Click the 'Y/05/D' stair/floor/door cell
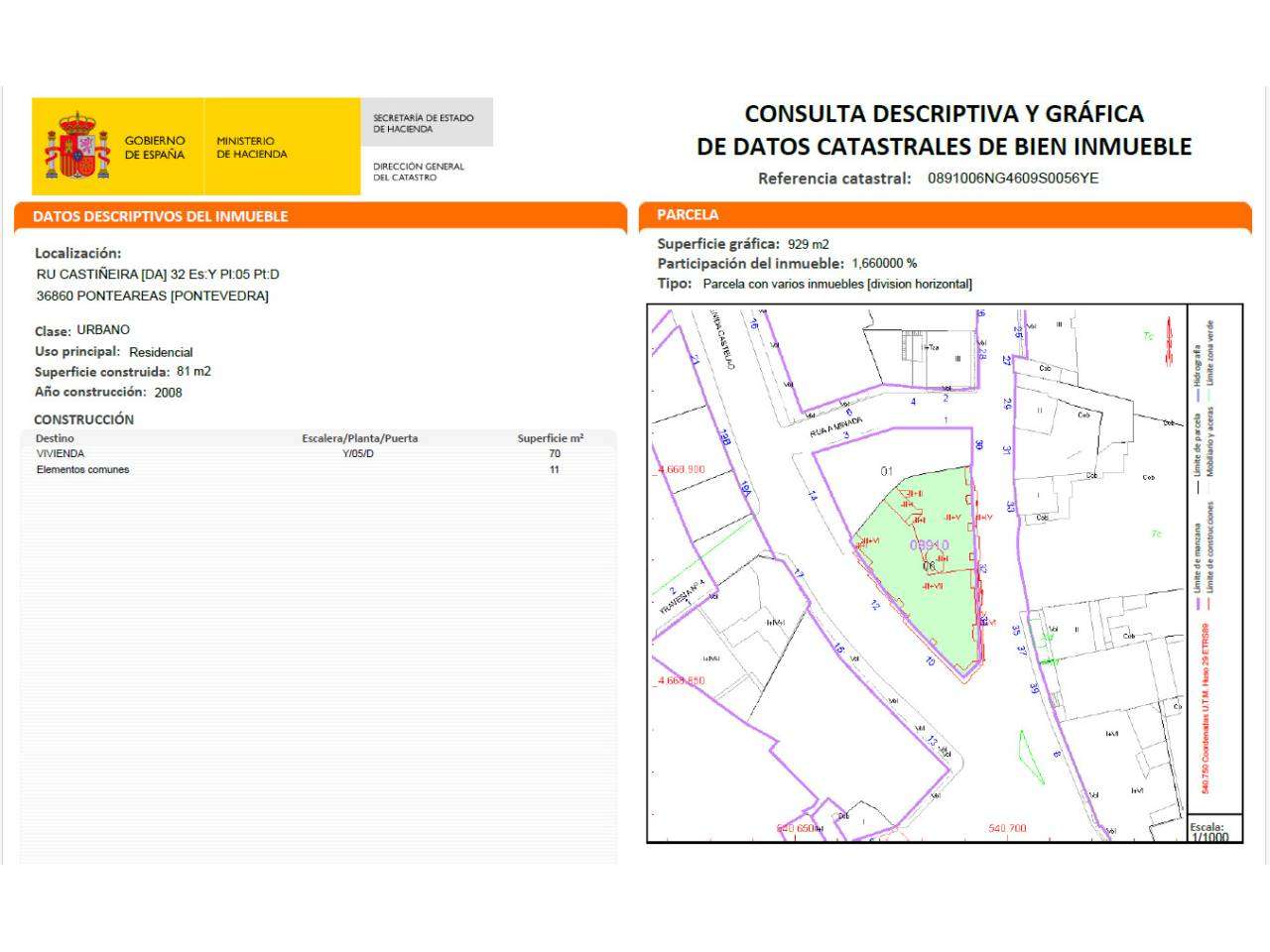The height and width of the screenshot is (952, 1270). point(358,454)
